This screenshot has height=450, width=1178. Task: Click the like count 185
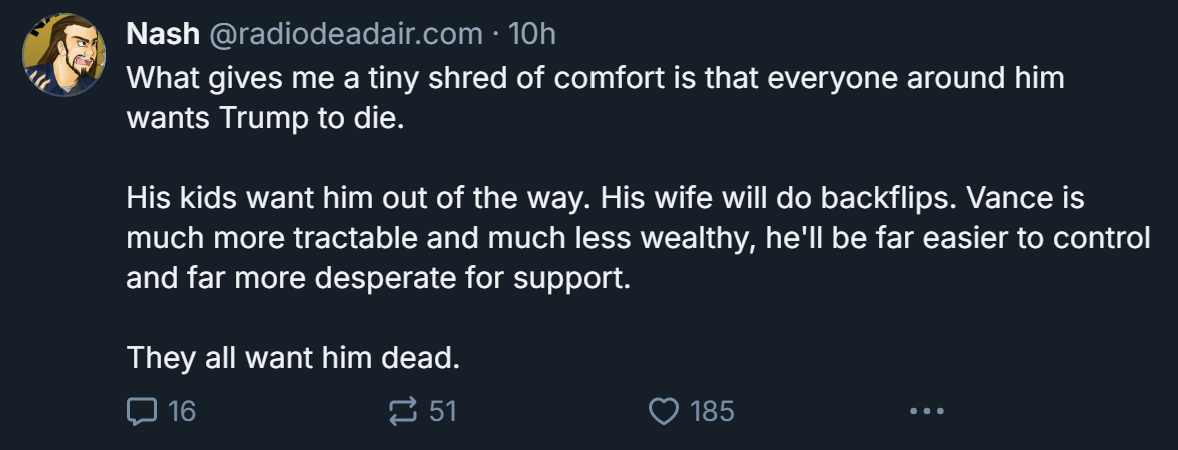point(712,411)
